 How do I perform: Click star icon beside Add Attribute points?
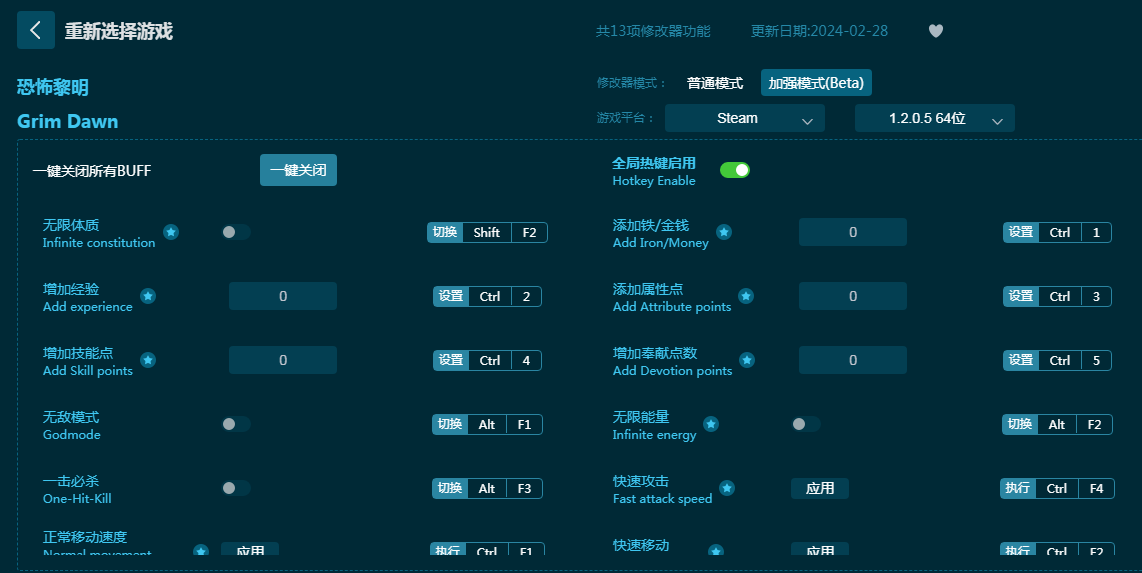[x=746, y=296]
